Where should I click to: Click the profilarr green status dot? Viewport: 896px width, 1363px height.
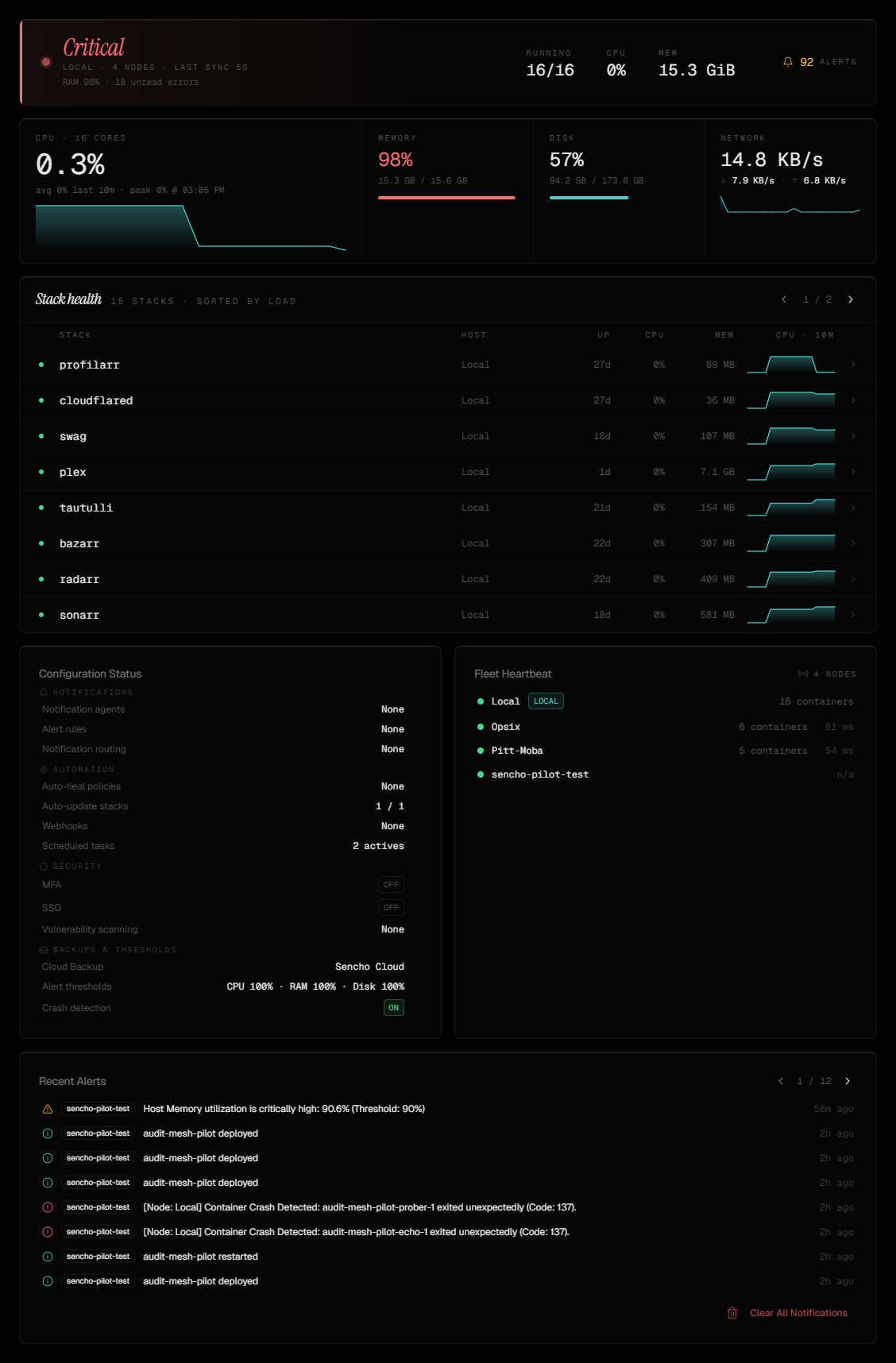pyautogui.click(x=41, y=365)
